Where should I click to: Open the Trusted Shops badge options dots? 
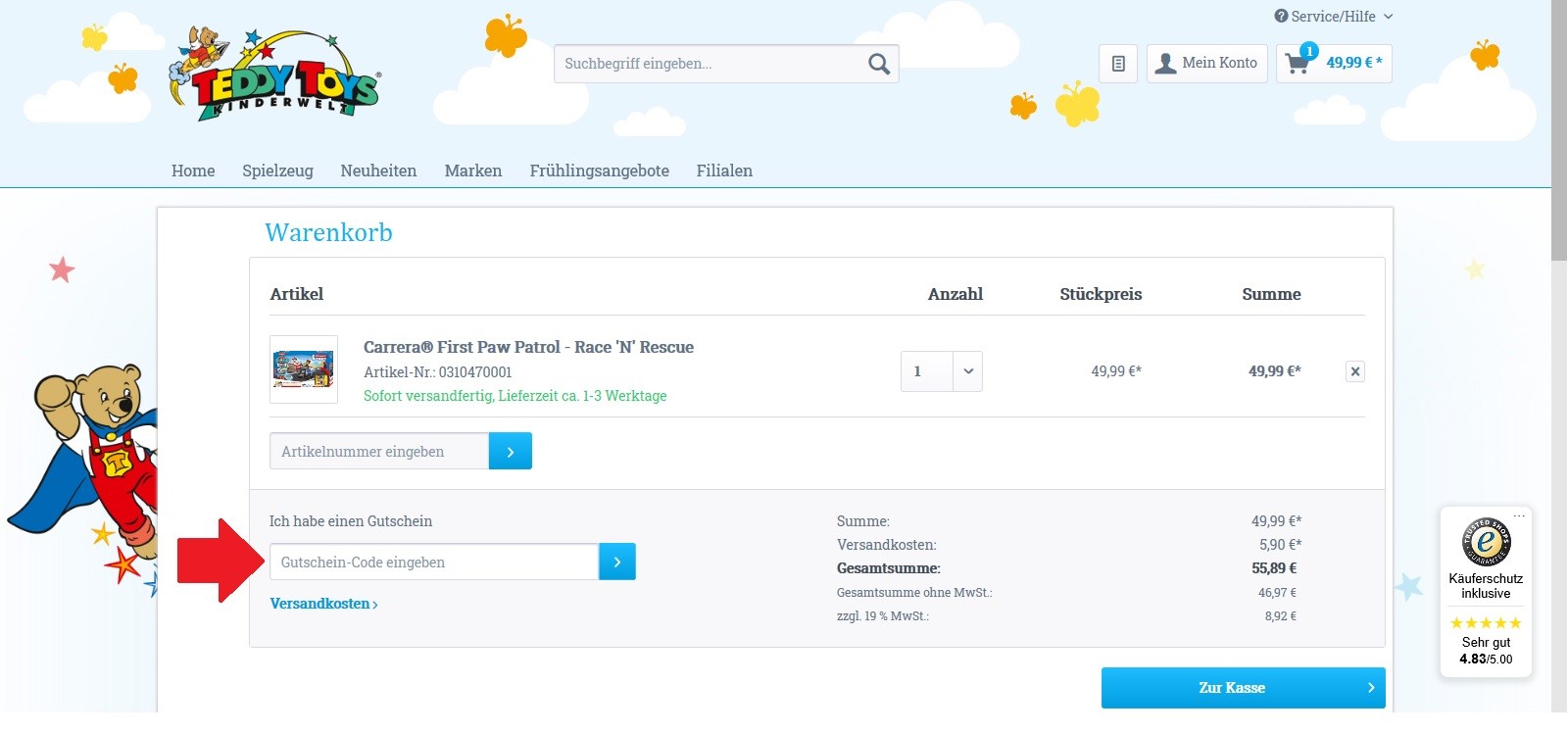[1519, 514]
